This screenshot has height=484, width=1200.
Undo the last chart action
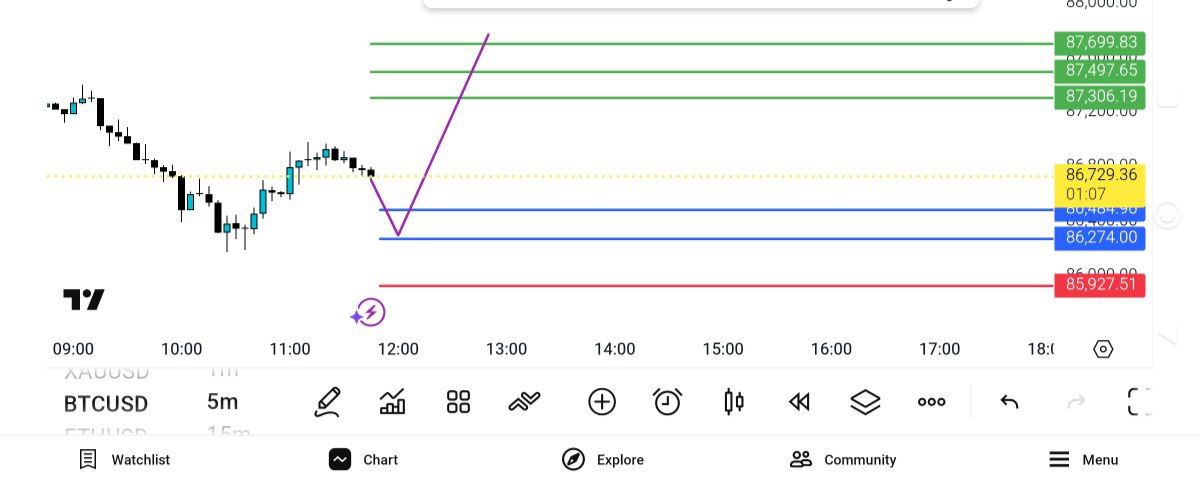pyautogui.click(x=1009, y=402)
